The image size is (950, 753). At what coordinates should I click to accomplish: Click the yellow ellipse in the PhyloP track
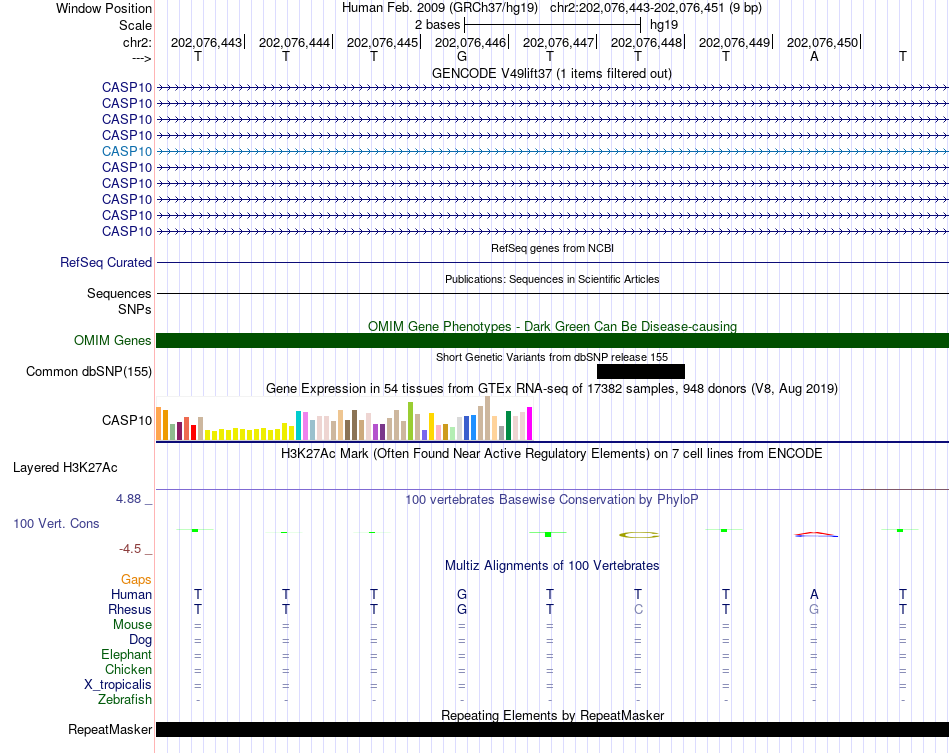(639, 535)
